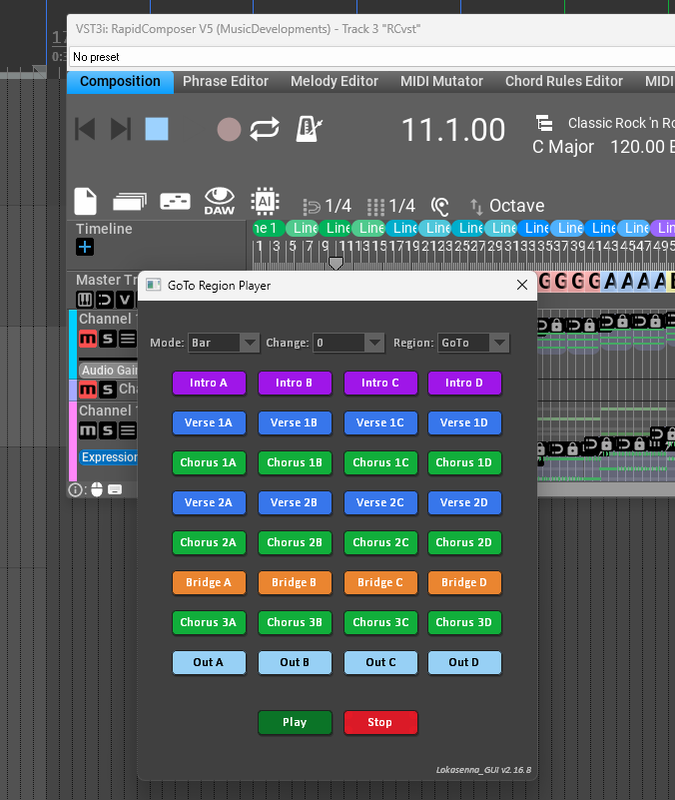Change note snap 1/4 setting
Image resolution: width=675 pixels, height=800 pixels.
tap(327, 206)
